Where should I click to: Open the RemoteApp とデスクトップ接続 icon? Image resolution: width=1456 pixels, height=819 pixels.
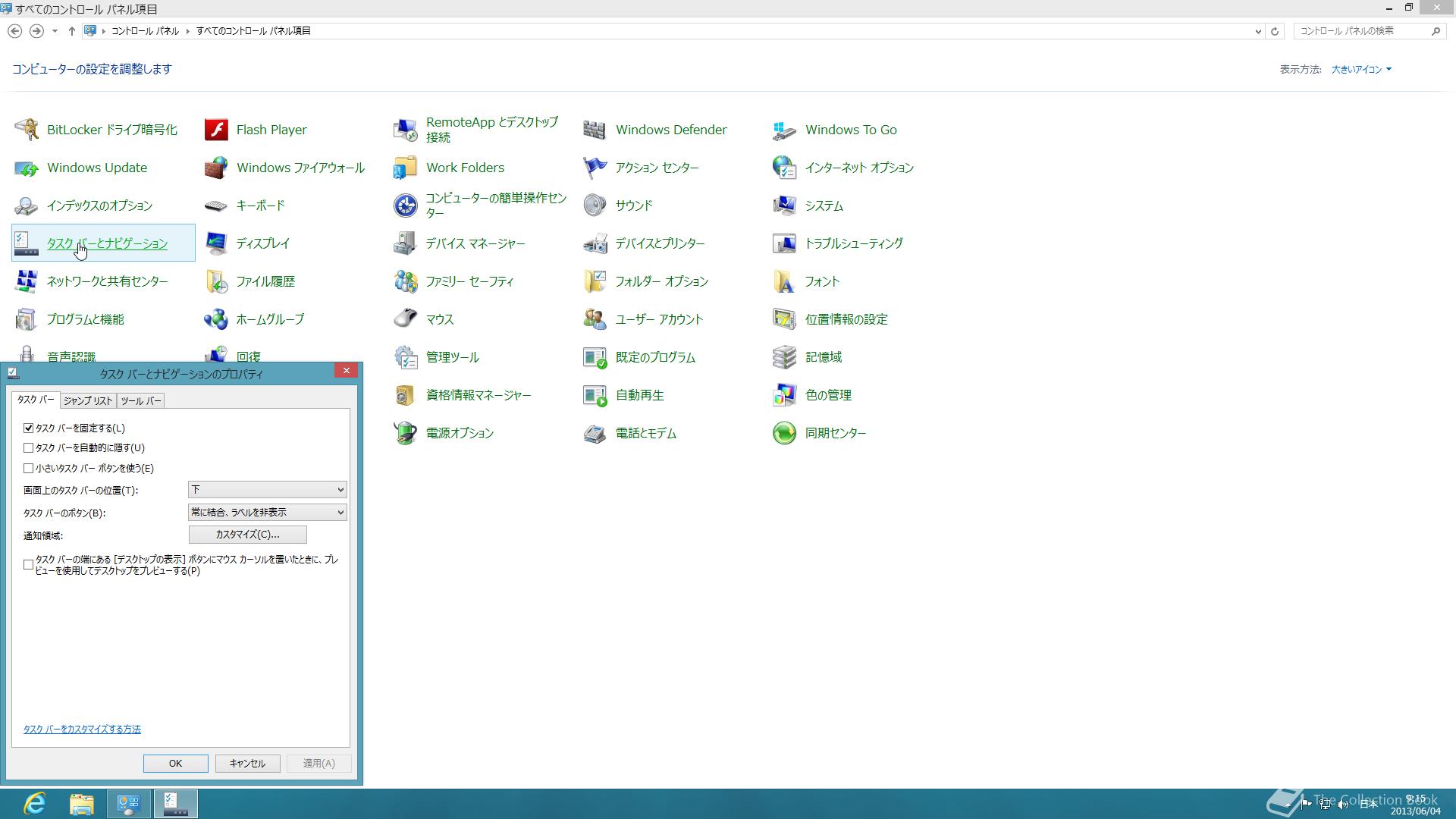point(406,130)
